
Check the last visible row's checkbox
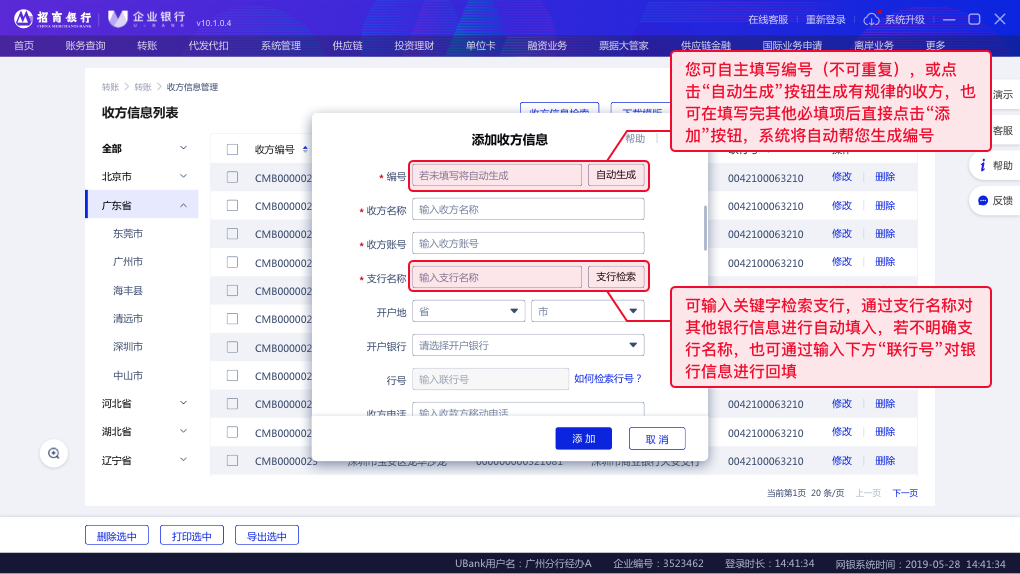pos(232,461)
